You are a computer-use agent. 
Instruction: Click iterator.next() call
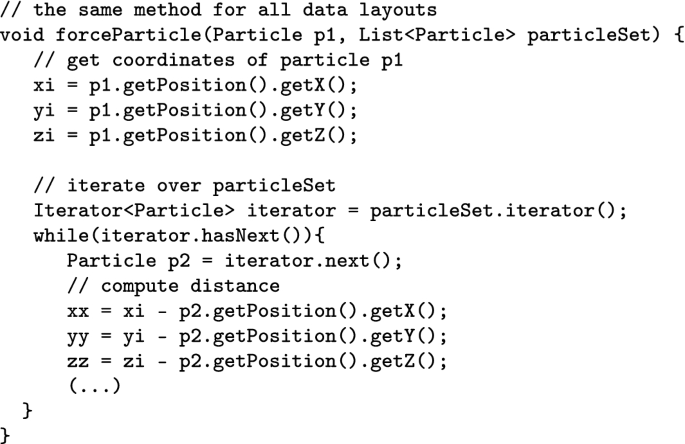click(308, 261)
